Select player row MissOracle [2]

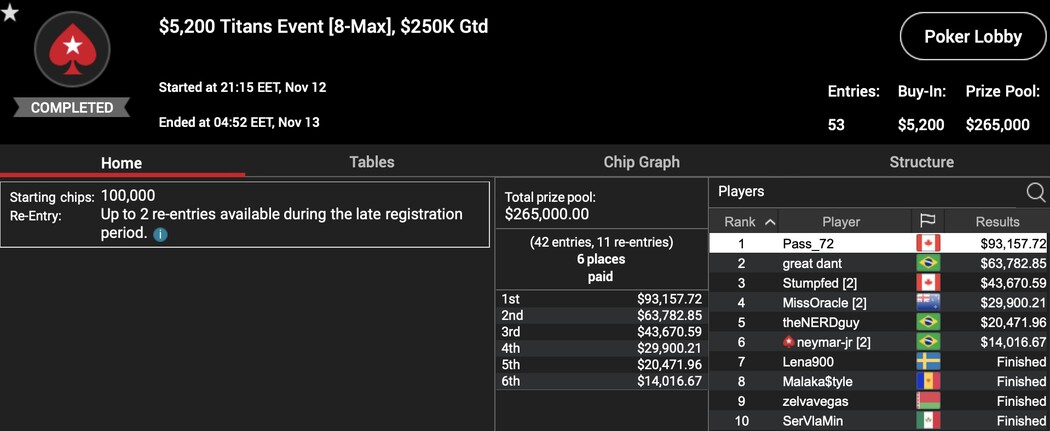879,303
